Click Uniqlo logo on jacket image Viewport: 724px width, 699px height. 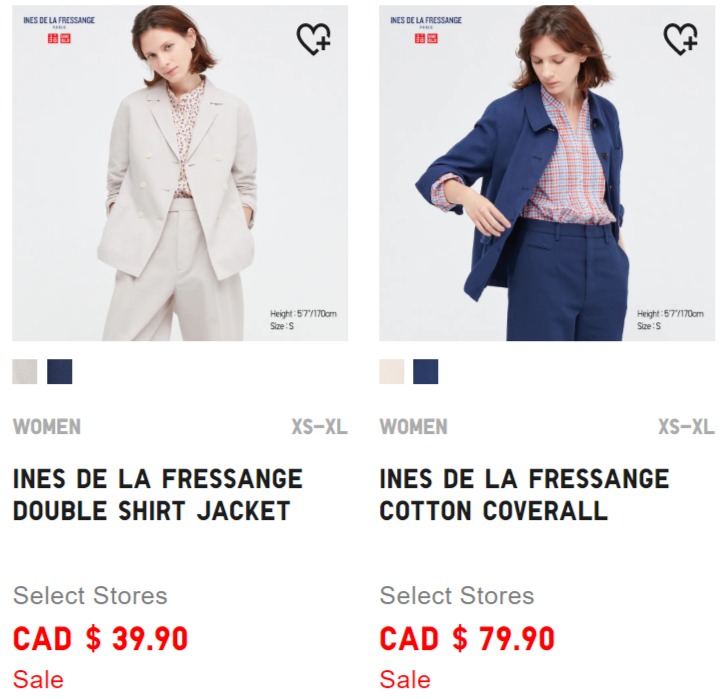pos(60,38)
